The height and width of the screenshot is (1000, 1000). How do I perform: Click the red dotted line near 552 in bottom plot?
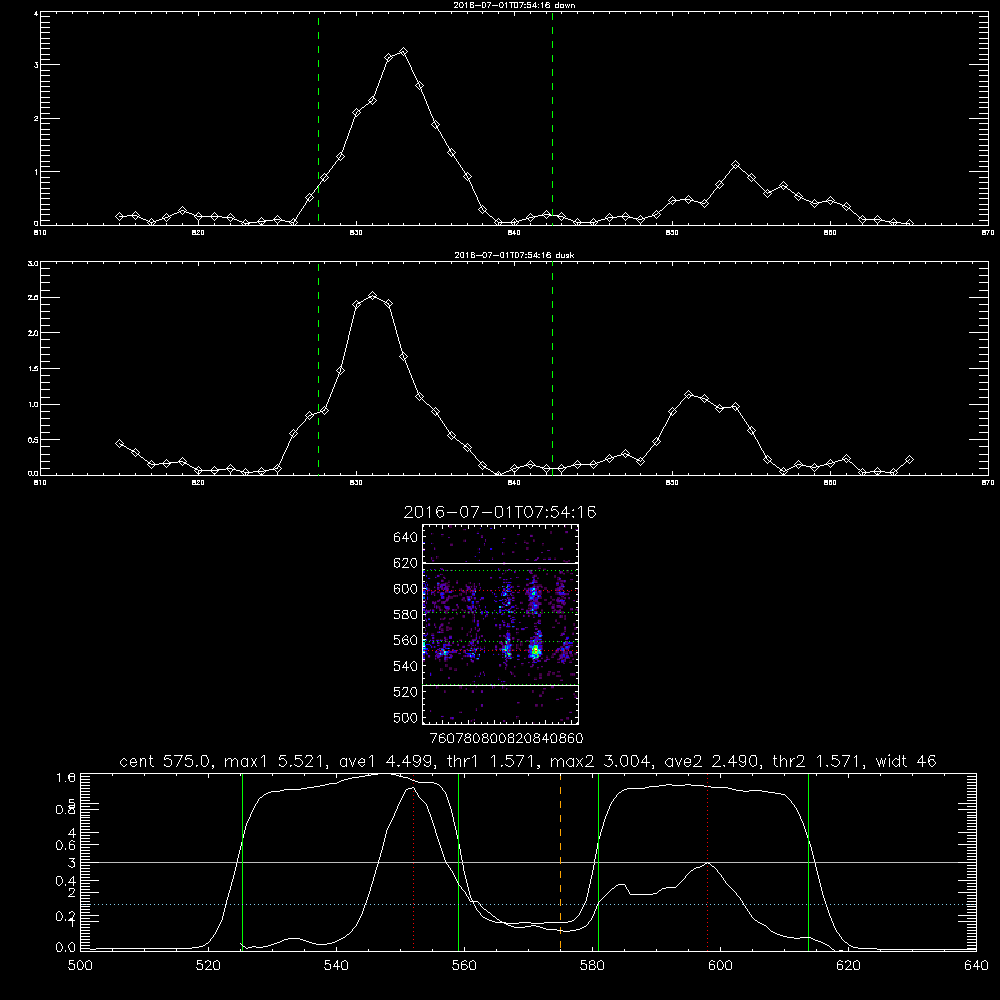click(x=414, y=862)
